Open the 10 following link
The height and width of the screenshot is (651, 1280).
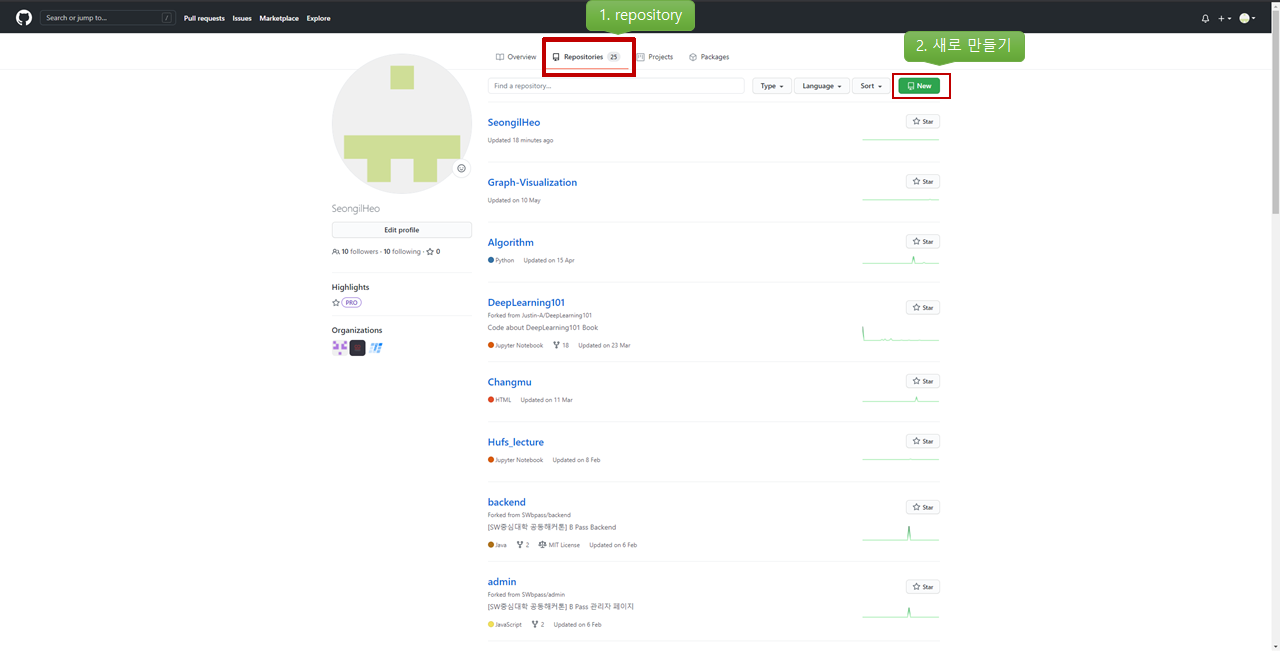click(402, 252)
